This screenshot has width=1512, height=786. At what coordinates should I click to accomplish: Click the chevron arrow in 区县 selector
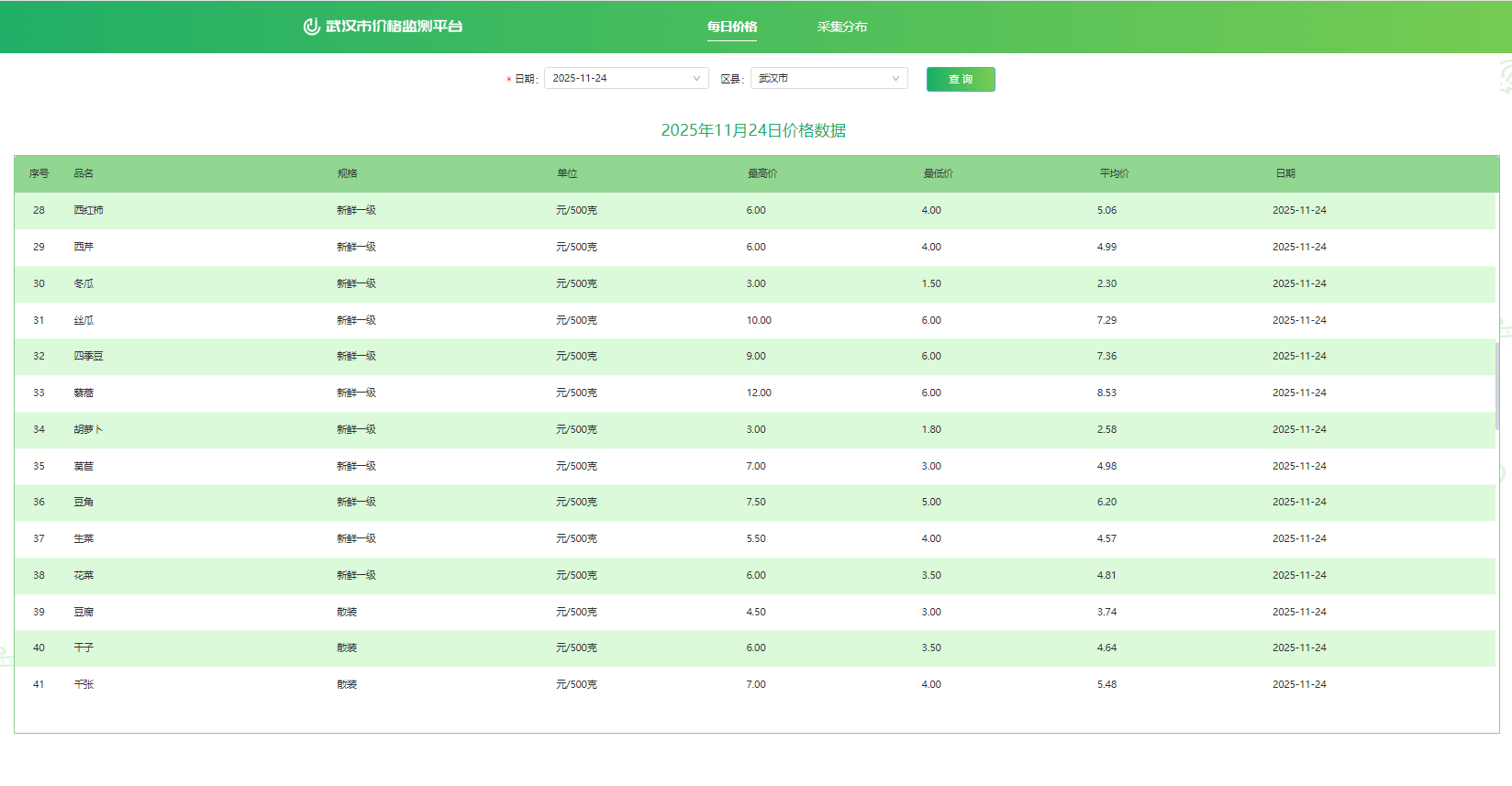click(x=895, y=79)
